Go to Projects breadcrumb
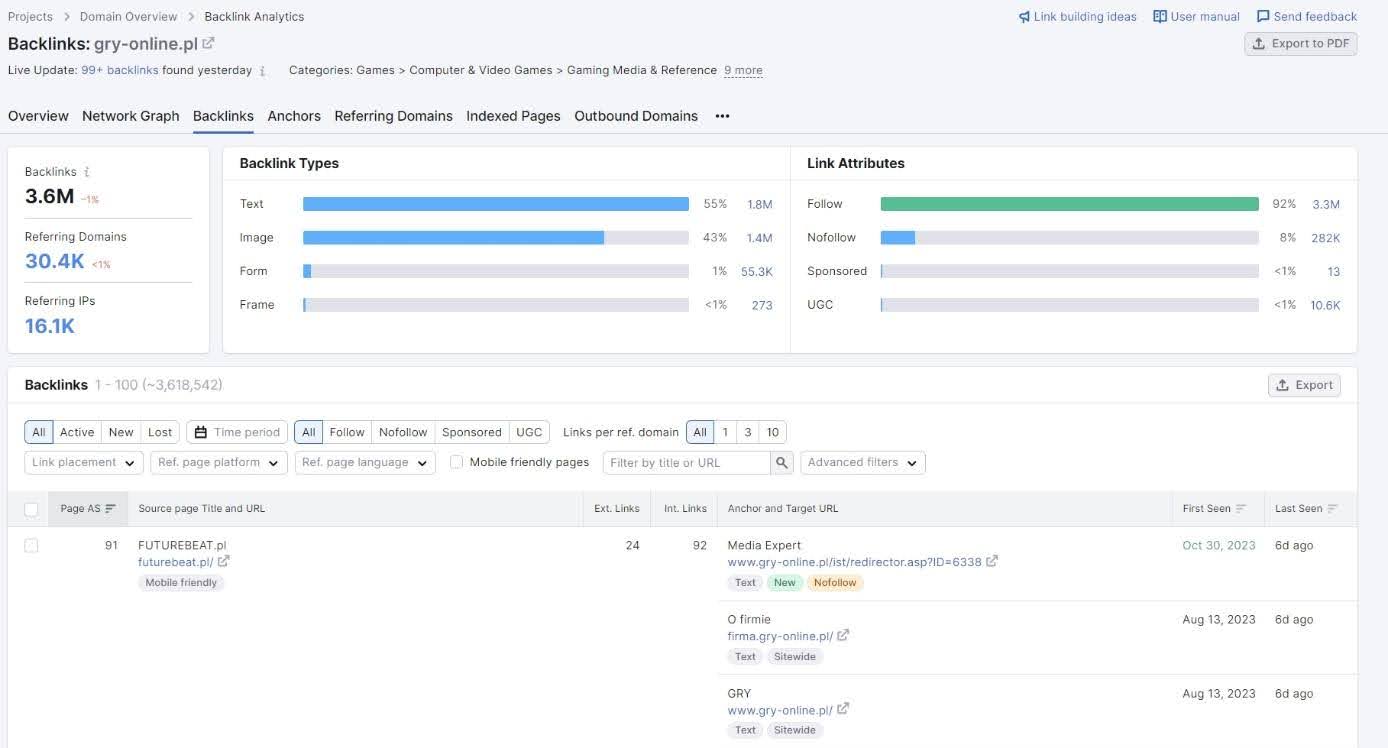1388x748 pixels. (x=31, y=17)
